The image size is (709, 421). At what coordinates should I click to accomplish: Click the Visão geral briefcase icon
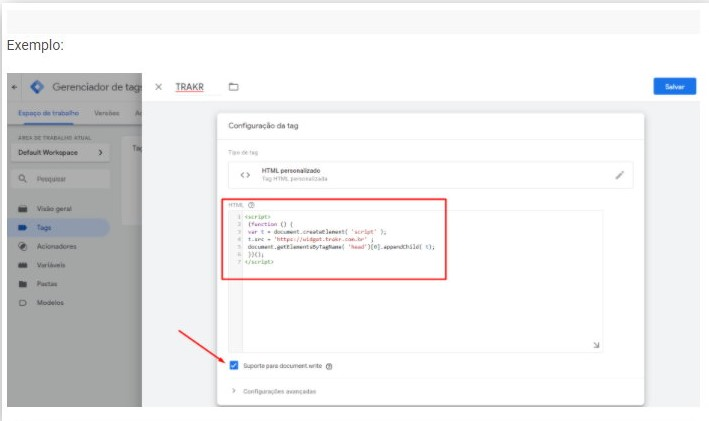click(23, 208)
